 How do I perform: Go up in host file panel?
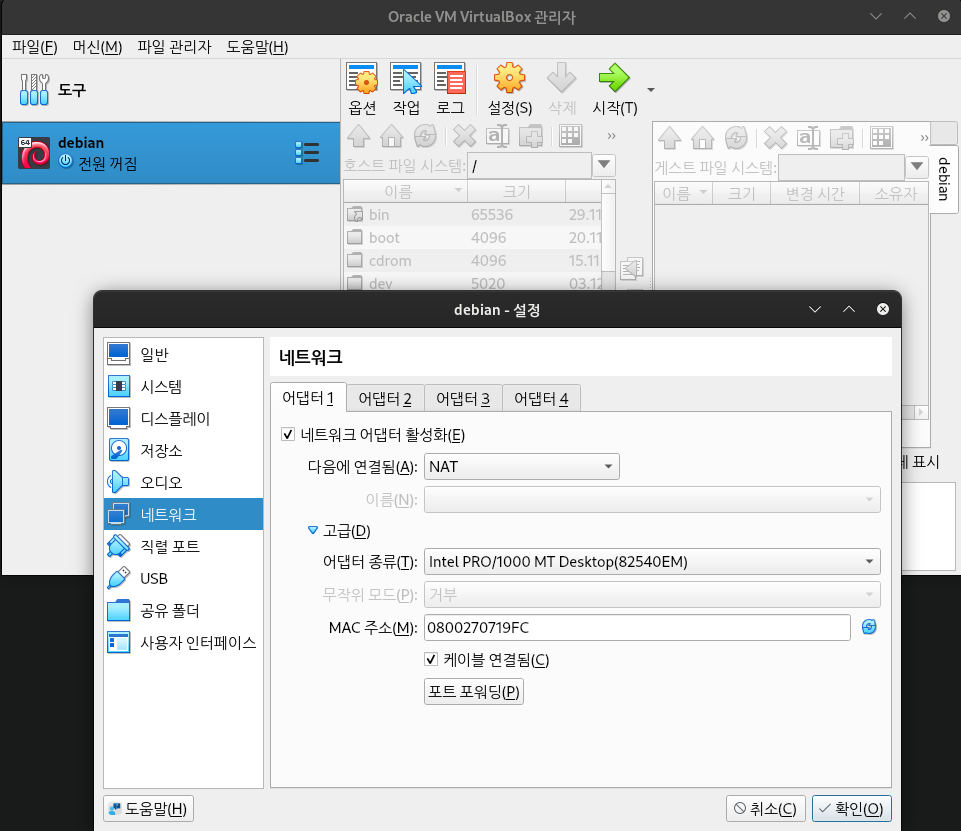(359, 136)
